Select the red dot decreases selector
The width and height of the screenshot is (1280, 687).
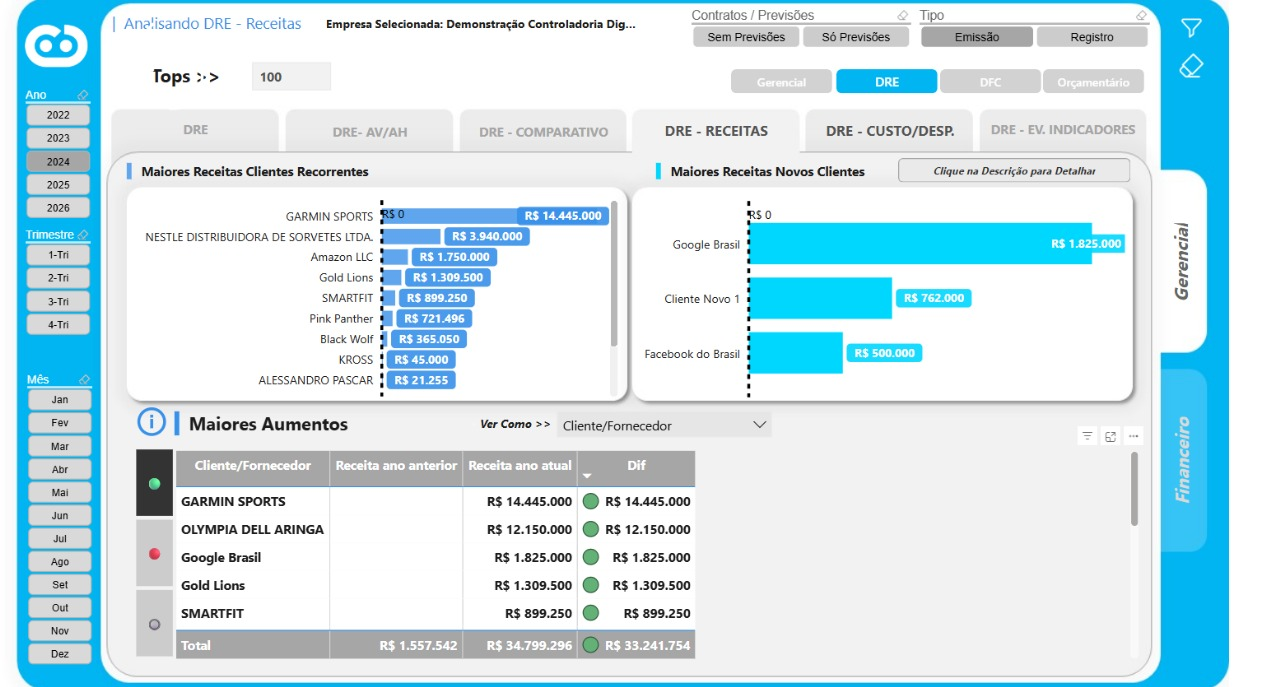pyautogui.click(x=154, y=553)
